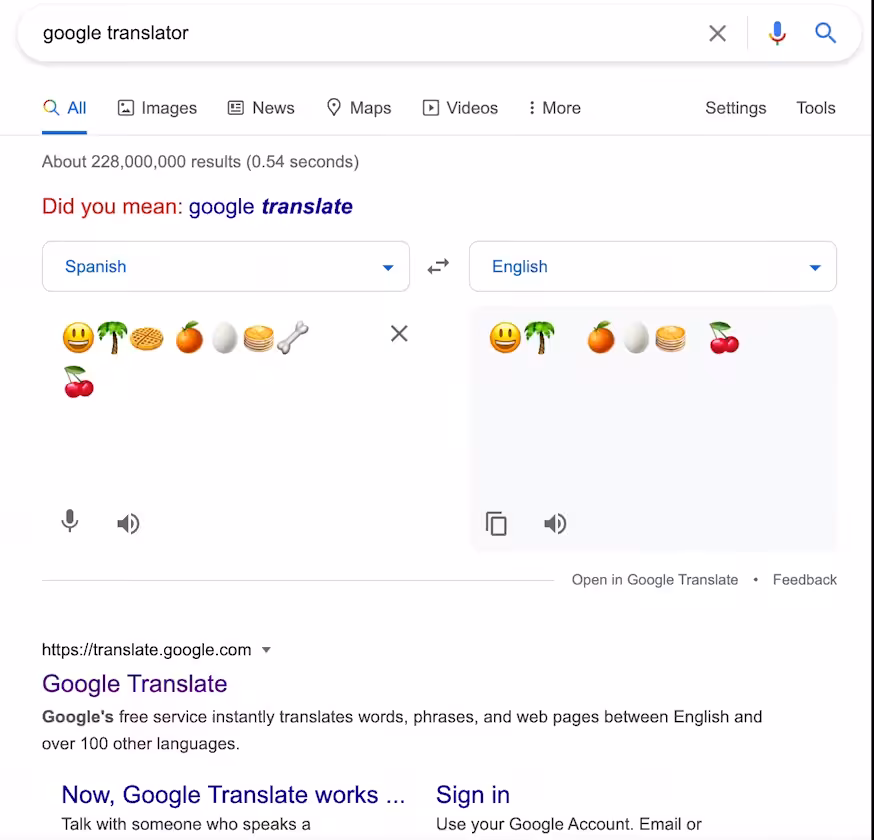This screenshot has height=840, width=874.
Task: Open the Spanish source language dropdown
Action: [x=226, y=266]
